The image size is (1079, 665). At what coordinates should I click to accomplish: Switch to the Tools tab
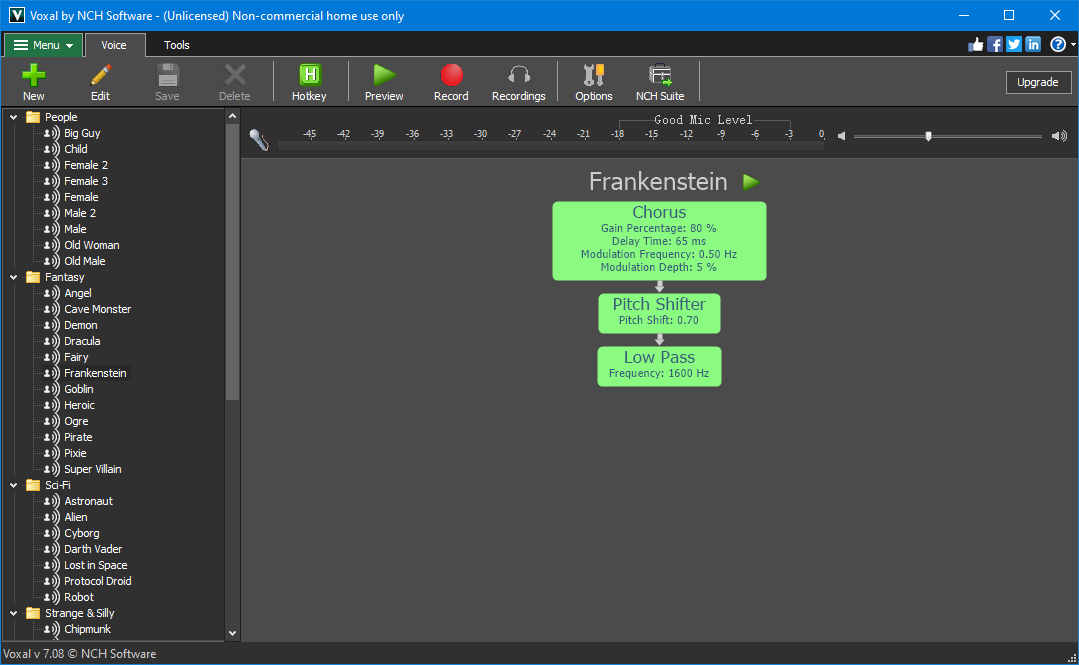176,45
